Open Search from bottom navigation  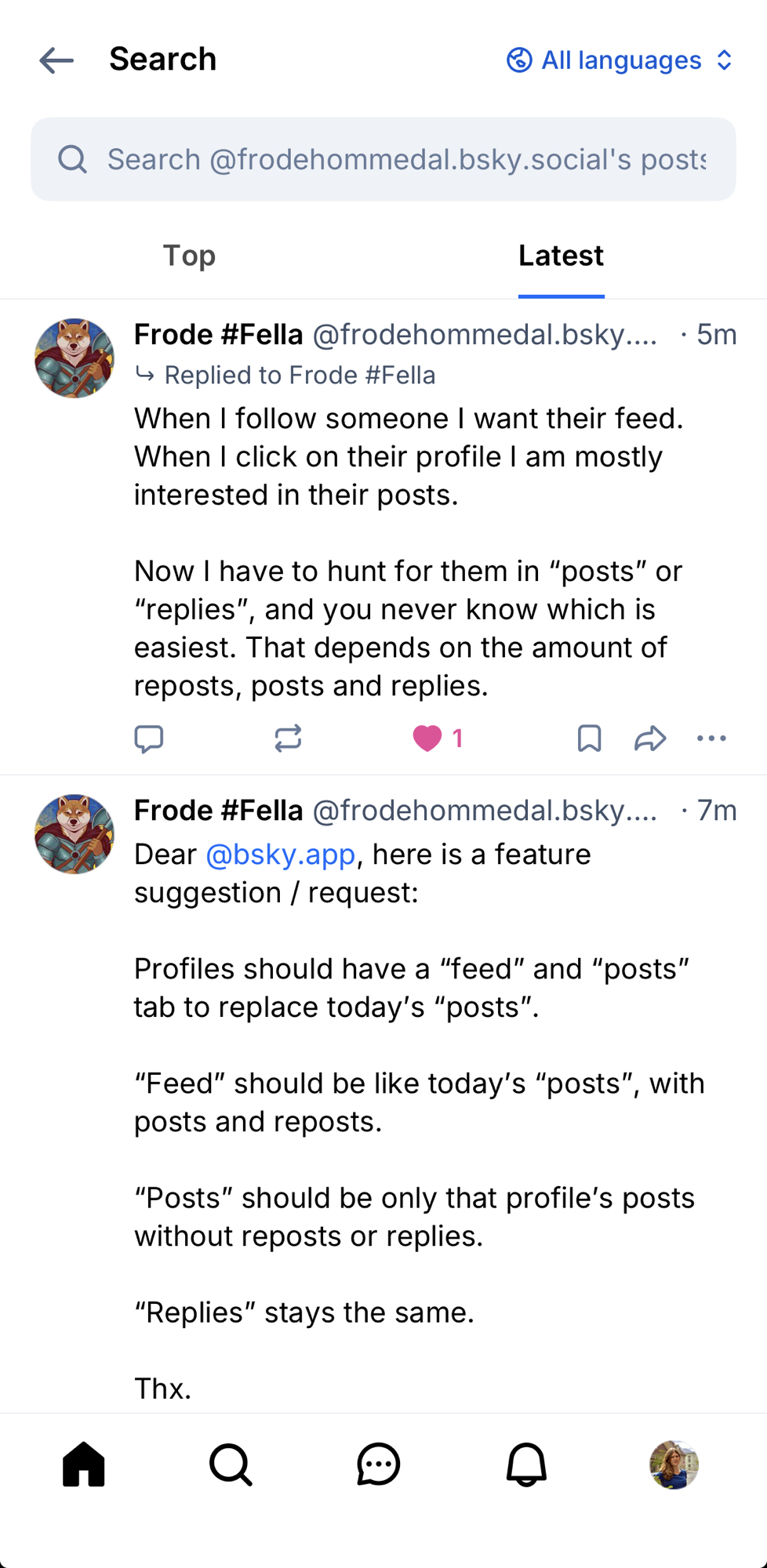click(231, 1465)
